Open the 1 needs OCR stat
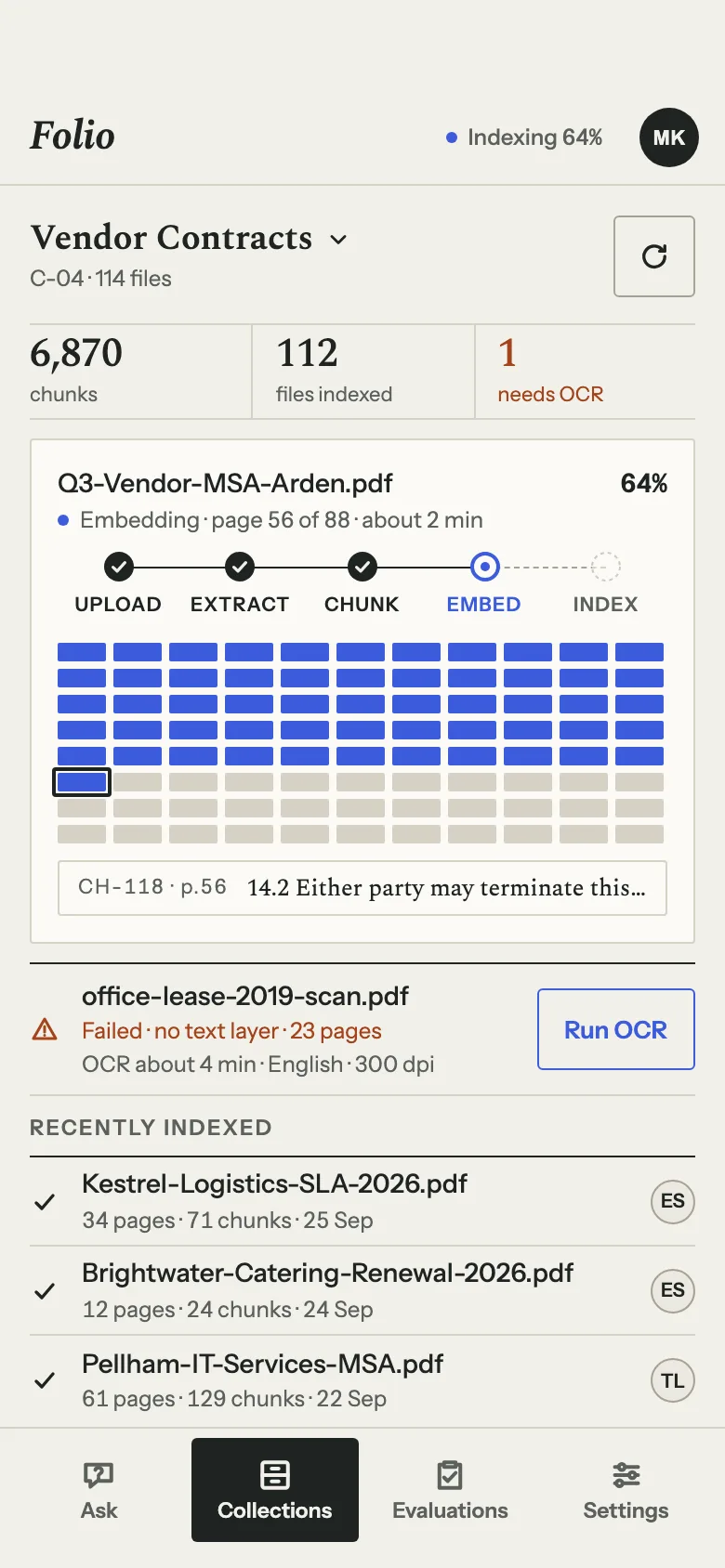 [585, 371]
